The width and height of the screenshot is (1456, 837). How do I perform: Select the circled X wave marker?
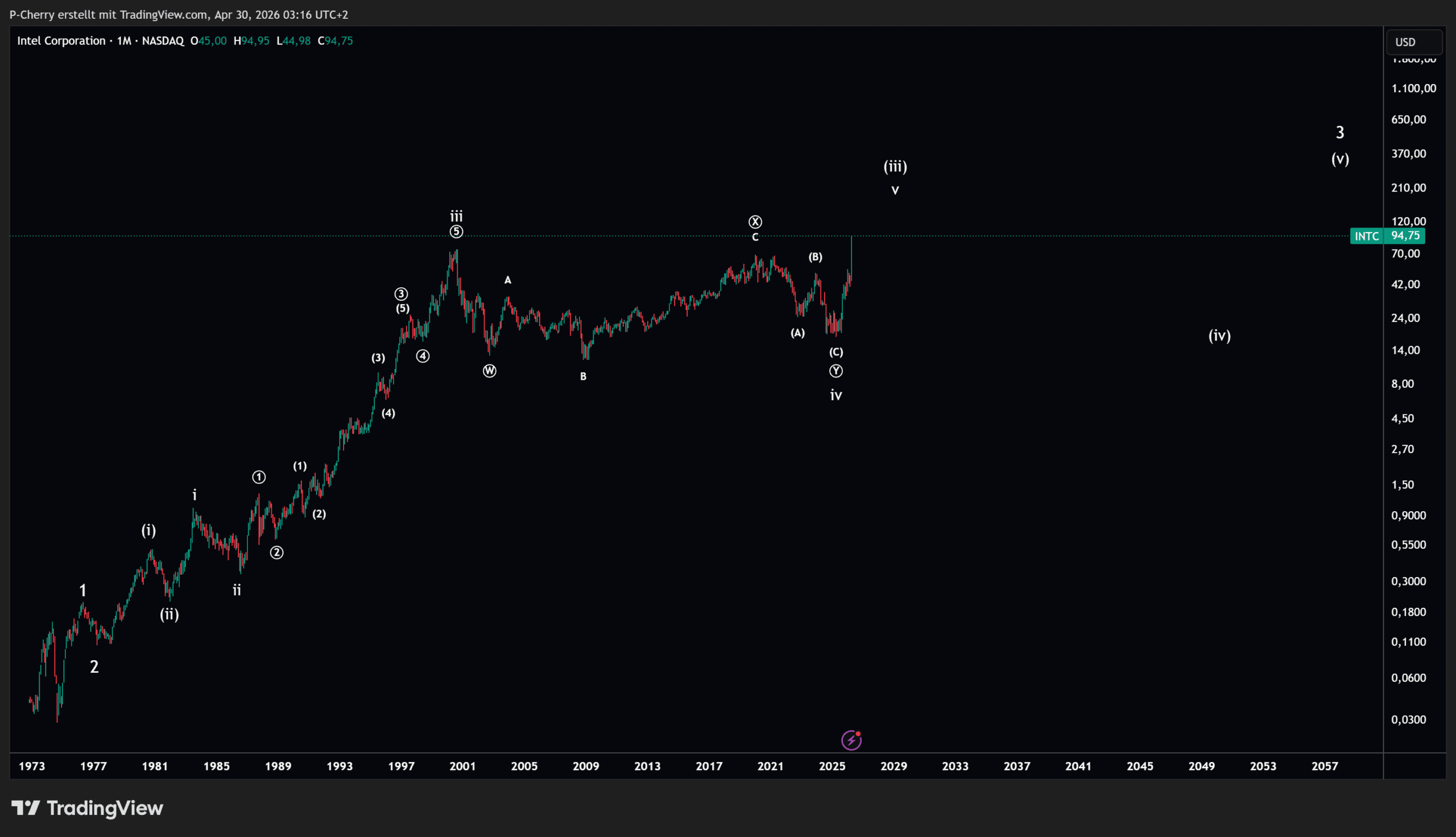tap(755, 222)
